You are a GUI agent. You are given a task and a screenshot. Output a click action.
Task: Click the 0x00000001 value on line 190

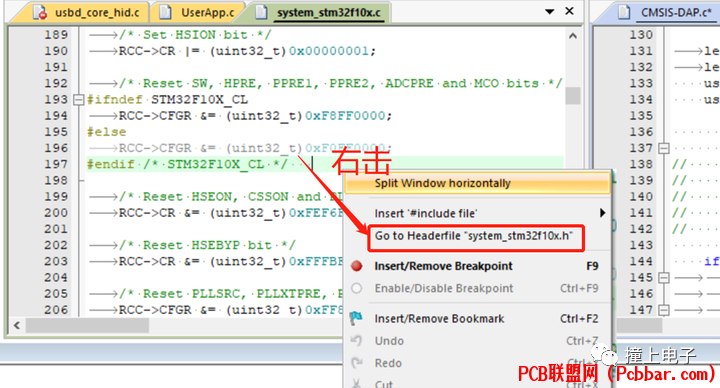click(329, 51)
